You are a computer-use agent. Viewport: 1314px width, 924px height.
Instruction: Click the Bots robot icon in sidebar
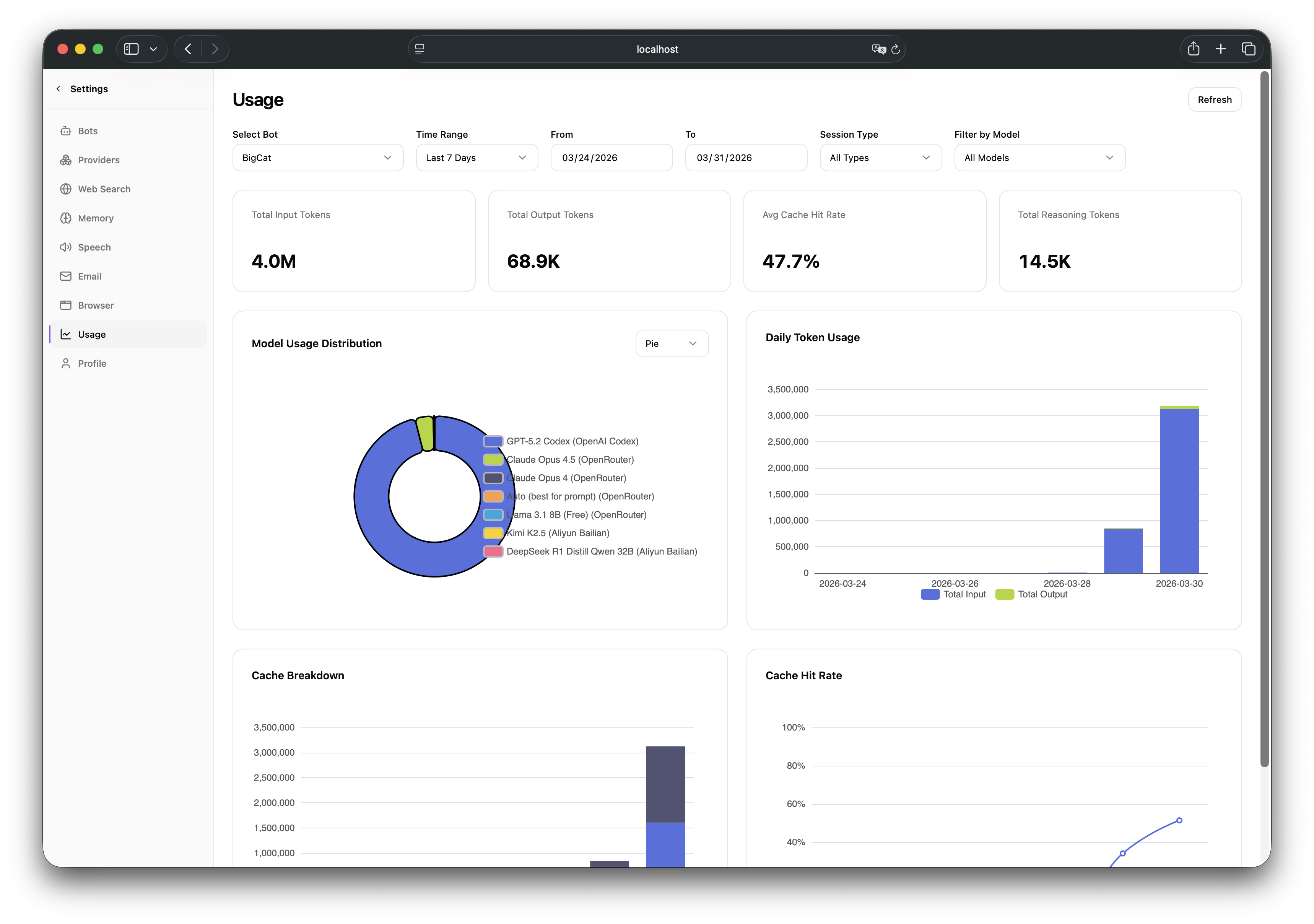point(66,131)
